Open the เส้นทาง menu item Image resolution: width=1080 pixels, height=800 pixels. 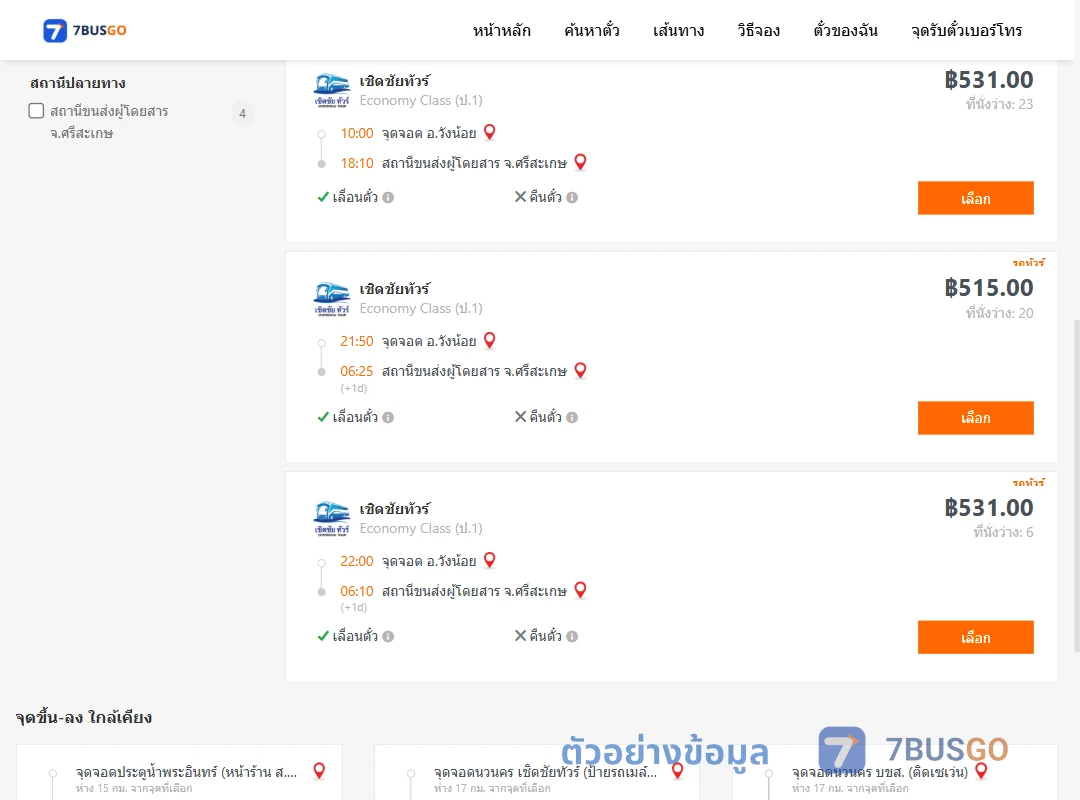click(678, 30)
